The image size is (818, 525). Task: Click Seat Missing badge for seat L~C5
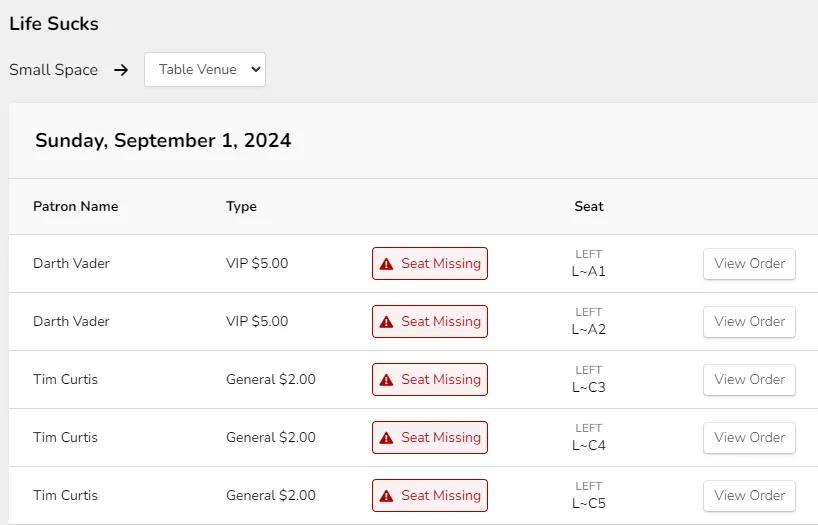pyautogui.click(x=430, y=495)
